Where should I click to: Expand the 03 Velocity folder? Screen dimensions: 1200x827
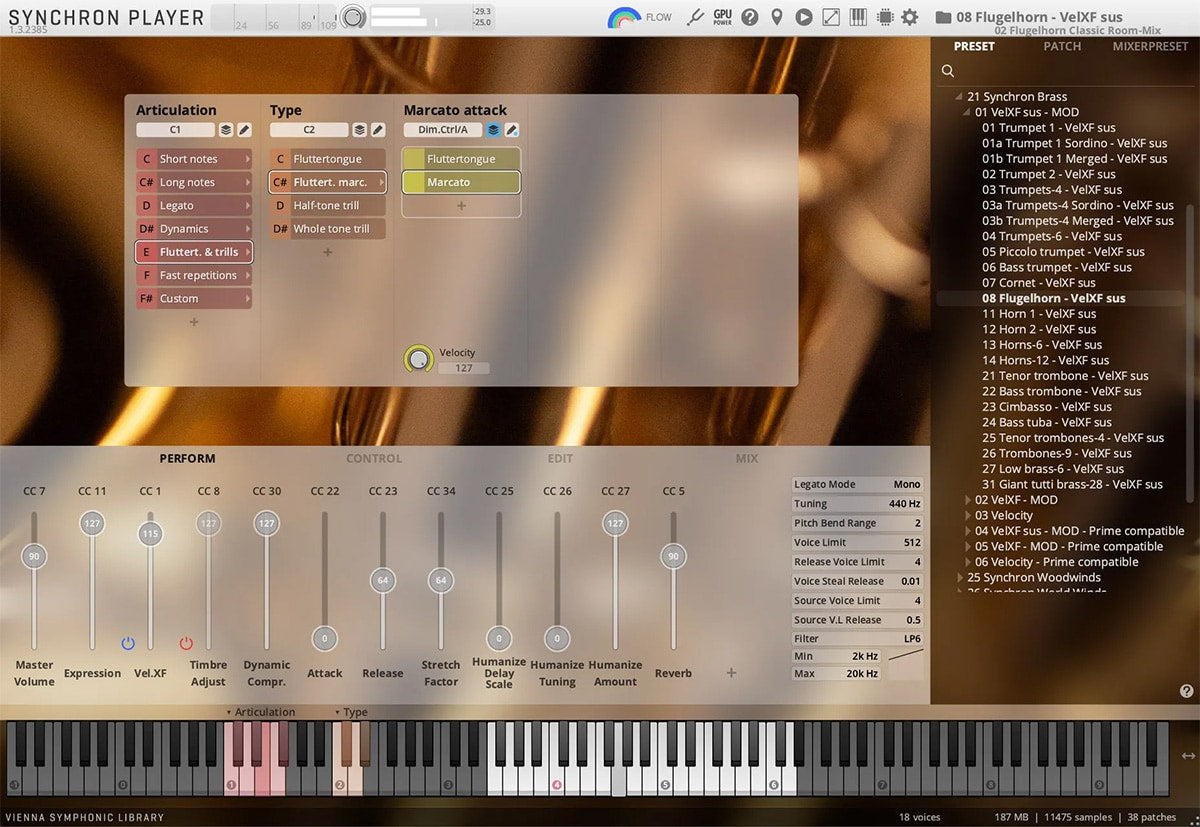[968, 515]
